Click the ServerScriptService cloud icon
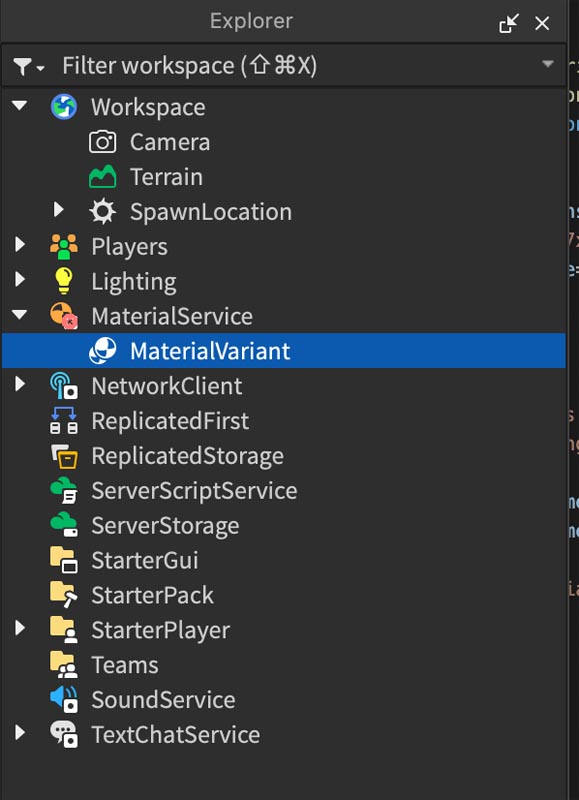The height and width of the screenshot is (800, 579). (64, 490)
